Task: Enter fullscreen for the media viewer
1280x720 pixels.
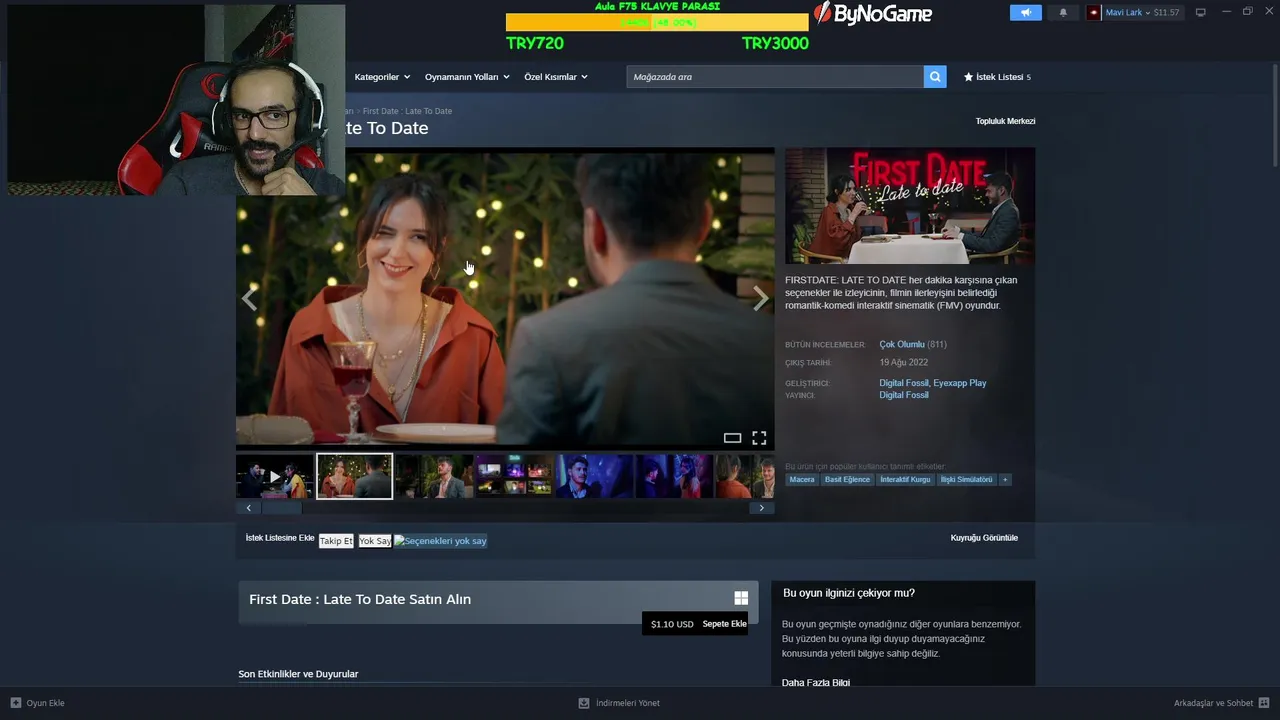Action: [759, 438]
